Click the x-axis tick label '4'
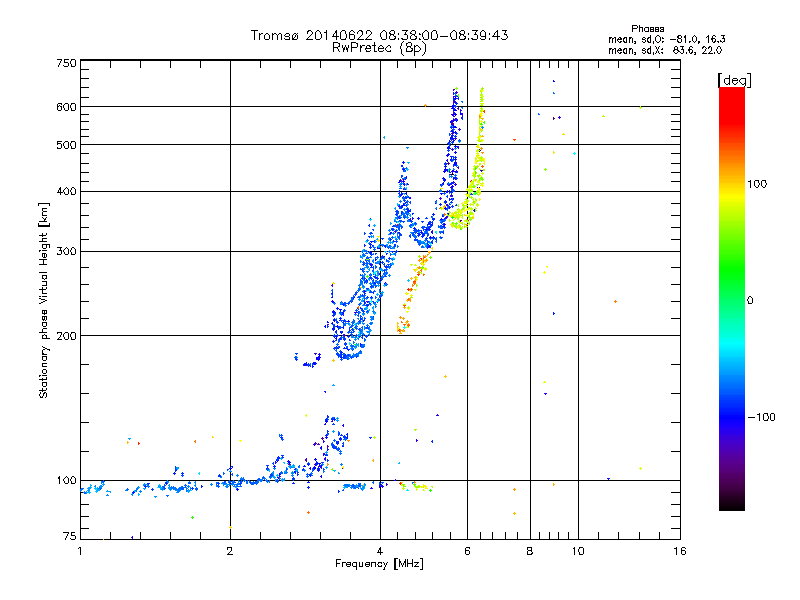Viewport: 800px width, 600px height. (380, 551)
